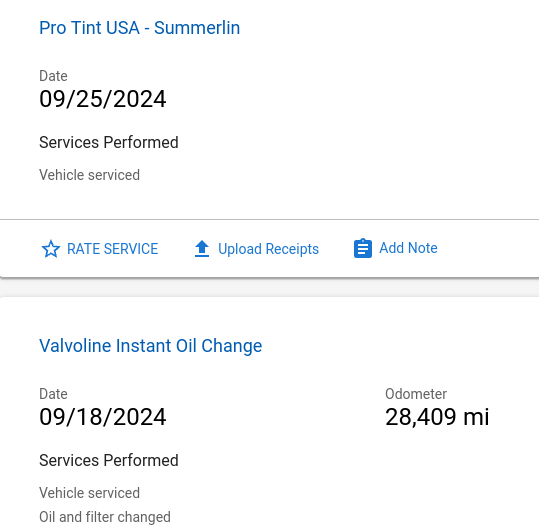Click Services Performed heading under Pro Tint
This screenshot has width=539, height=531.
(109, 142)
